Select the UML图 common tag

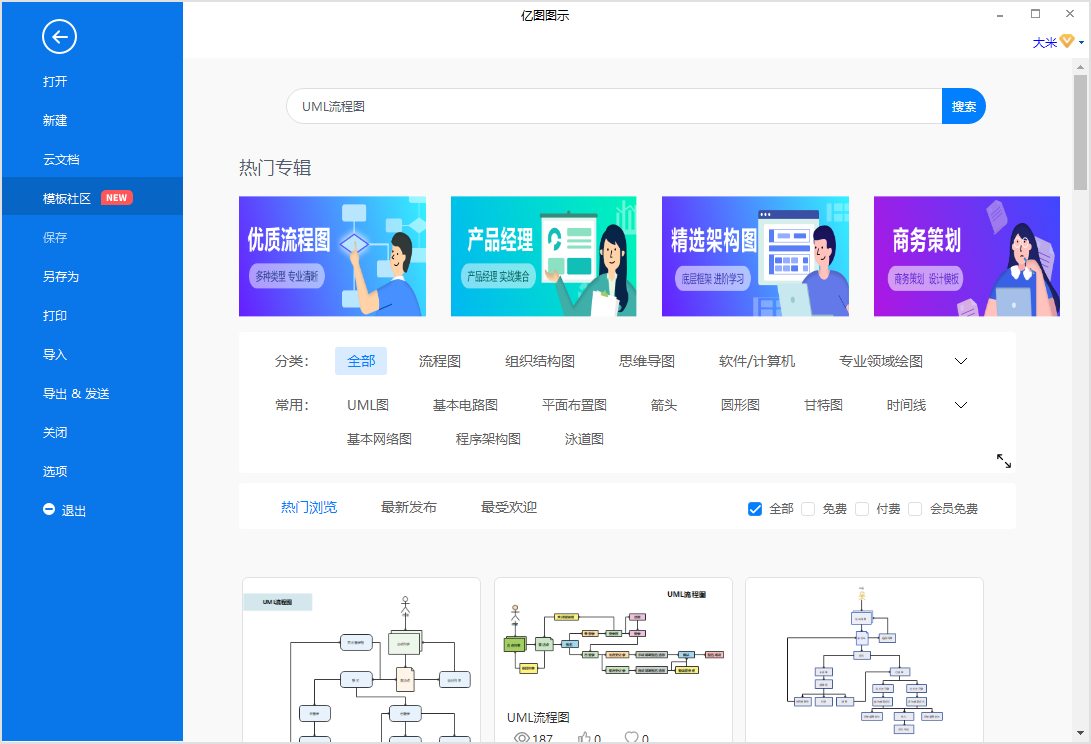pos(368,405)
